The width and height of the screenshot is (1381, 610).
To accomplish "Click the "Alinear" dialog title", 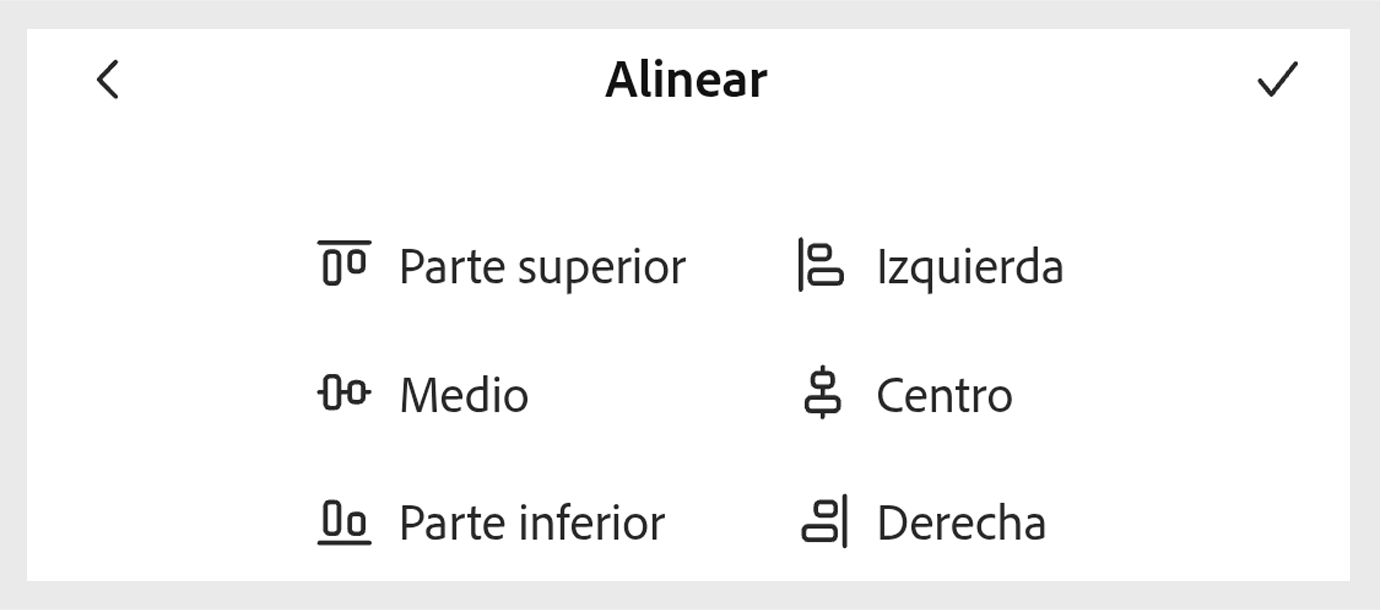I will click(x=685, y=80).
